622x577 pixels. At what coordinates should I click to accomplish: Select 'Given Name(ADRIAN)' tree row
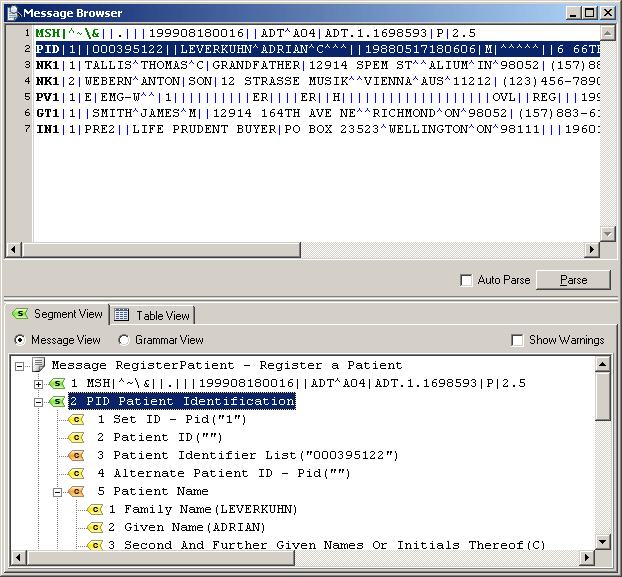(x=187, y=527)
